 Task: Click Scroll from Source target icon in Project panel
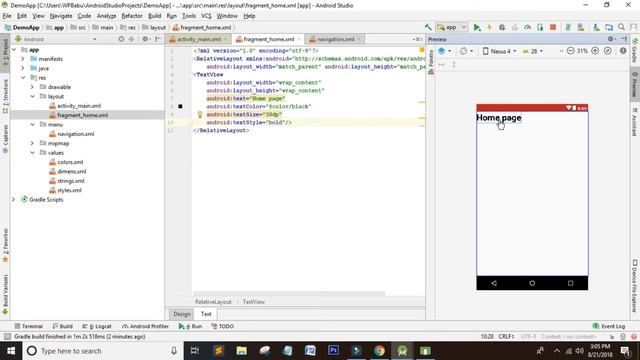tap(121, 39)
